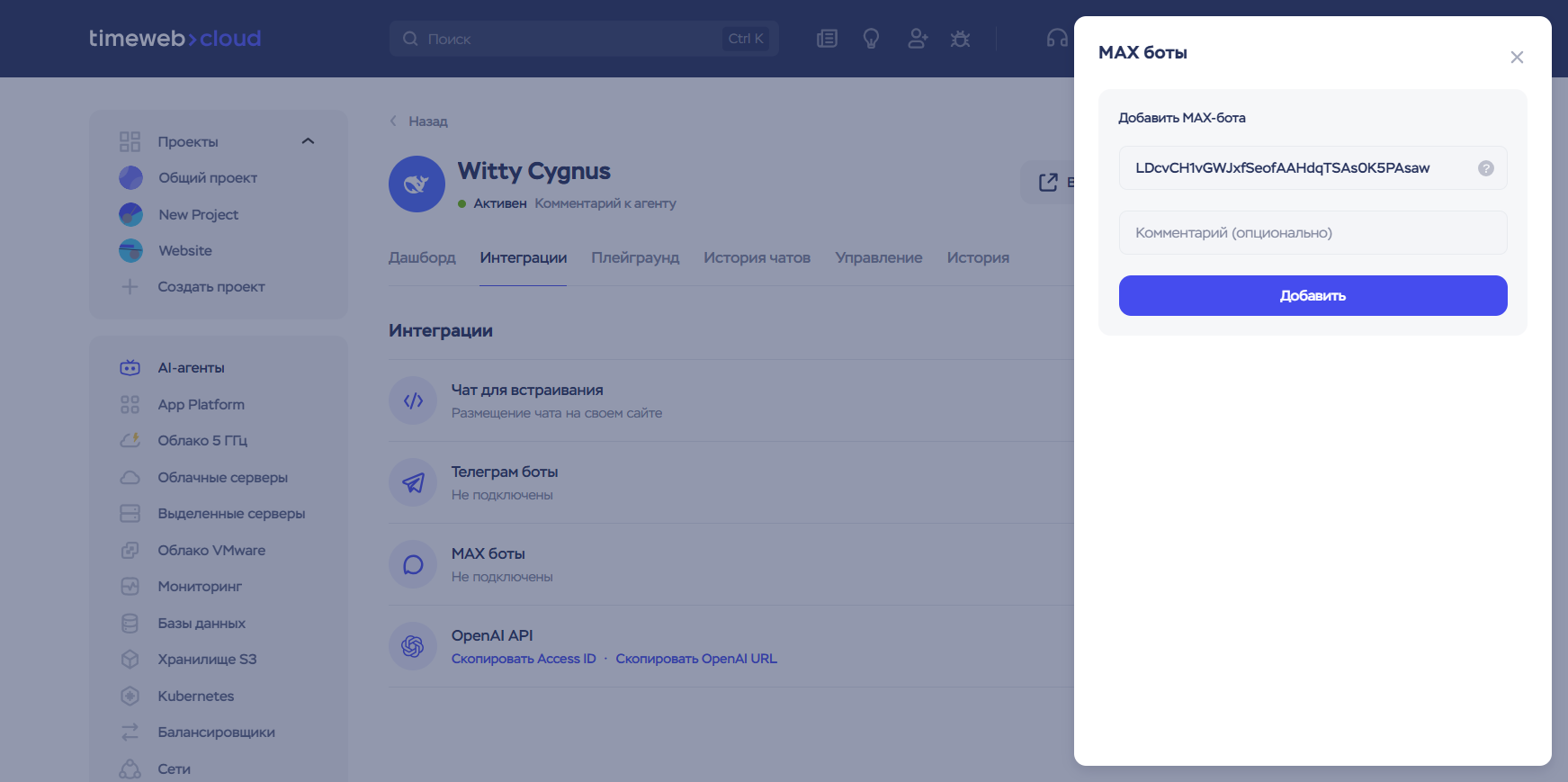
Task: Open support headphones icon
Action: [1057, 39]
